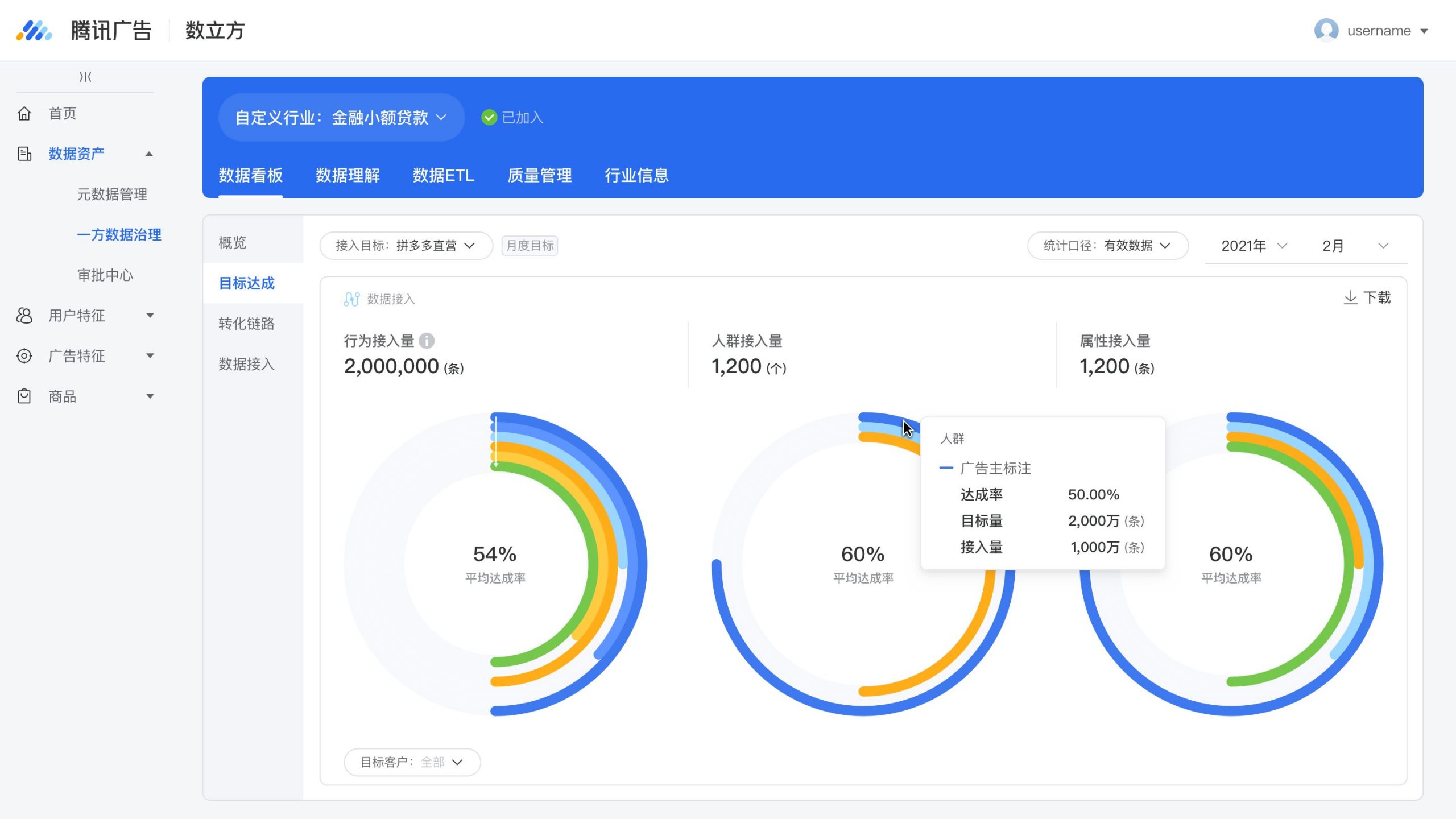Click the 数据资产 document icon

coord(24,154)
